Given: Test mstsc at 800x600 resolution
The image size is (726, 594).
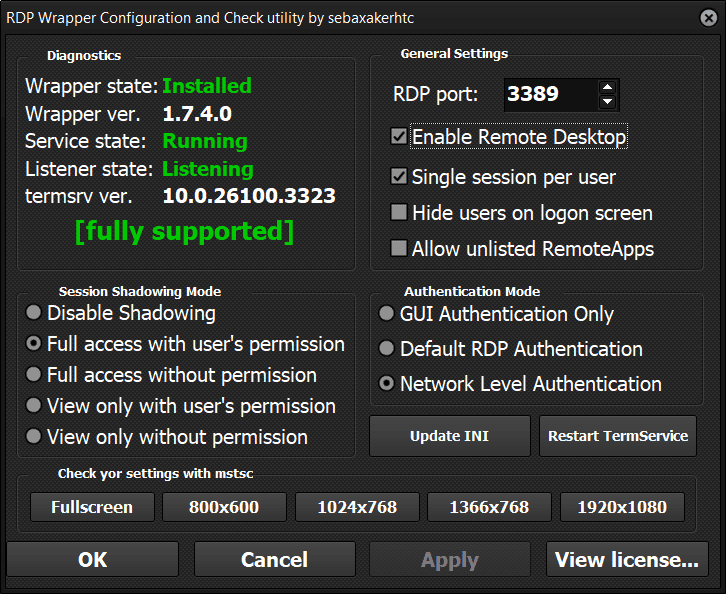Looking at the screenshot, I should (x=224, y=507).
